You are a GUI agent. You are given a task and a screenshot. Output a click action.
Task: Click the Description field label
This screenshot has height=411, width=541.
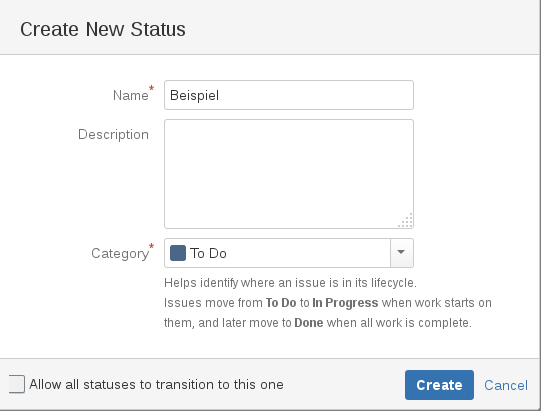pos(114,135)
